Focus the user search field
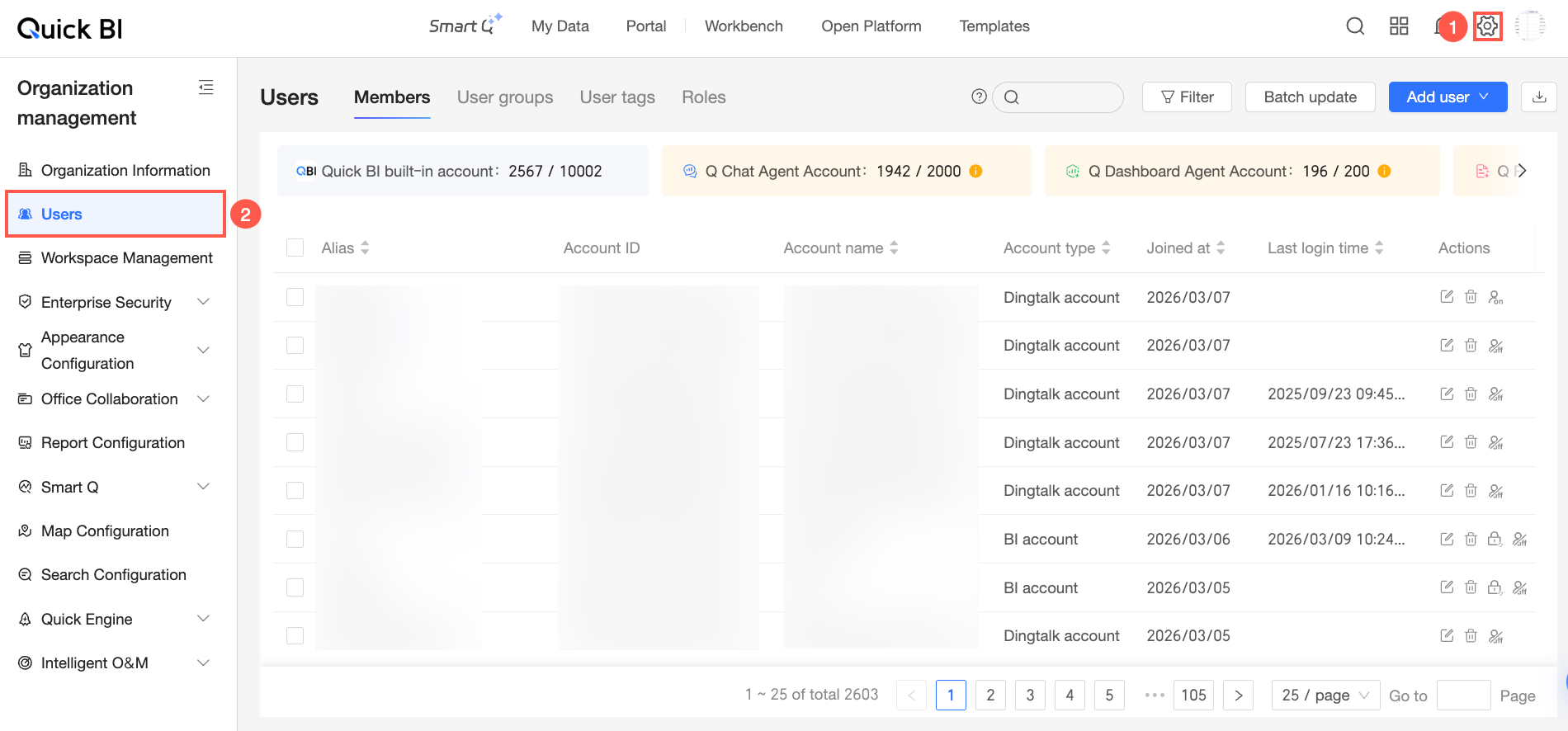The image size is (1568, 731). 1058,97
